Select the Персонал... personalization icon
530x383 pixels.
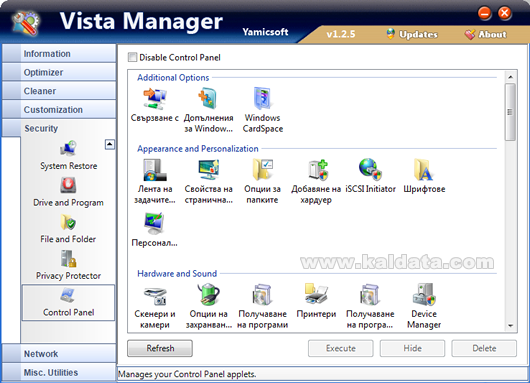pos(154,223)
